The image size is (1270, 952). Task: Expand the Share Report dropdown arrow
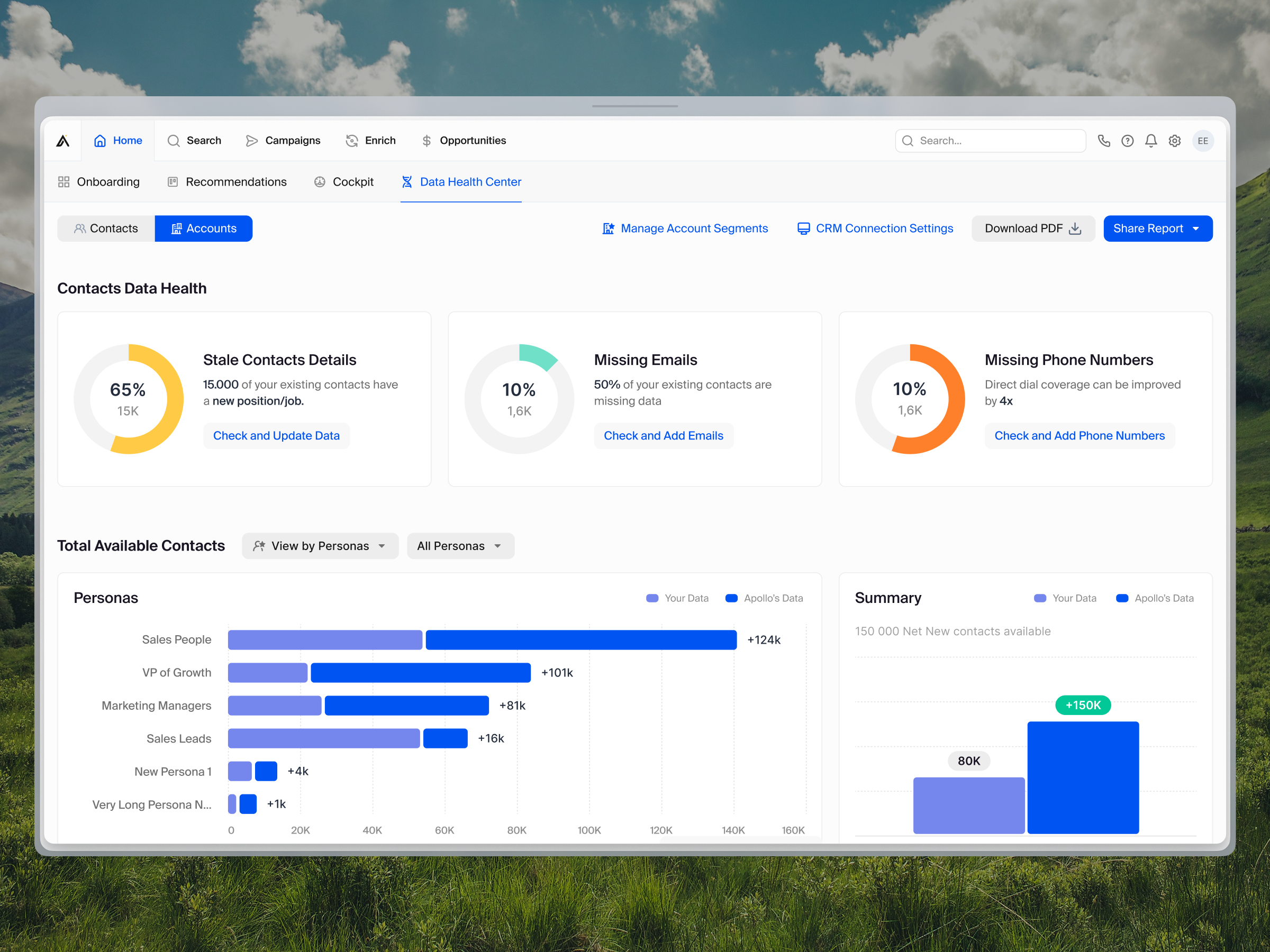click(x=1196, y=228)
